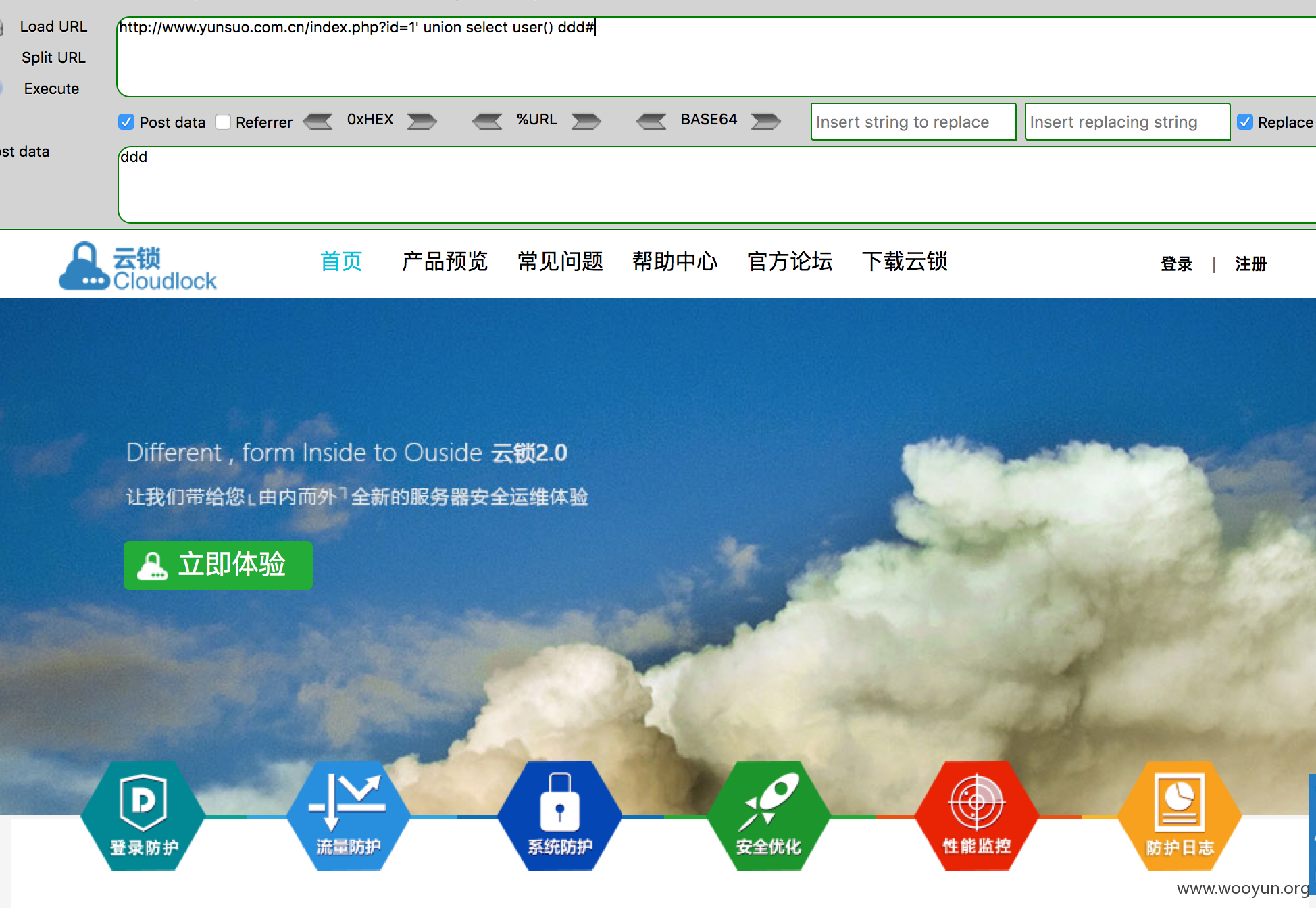Click the 注册 register link

[x=1250, y=263]
